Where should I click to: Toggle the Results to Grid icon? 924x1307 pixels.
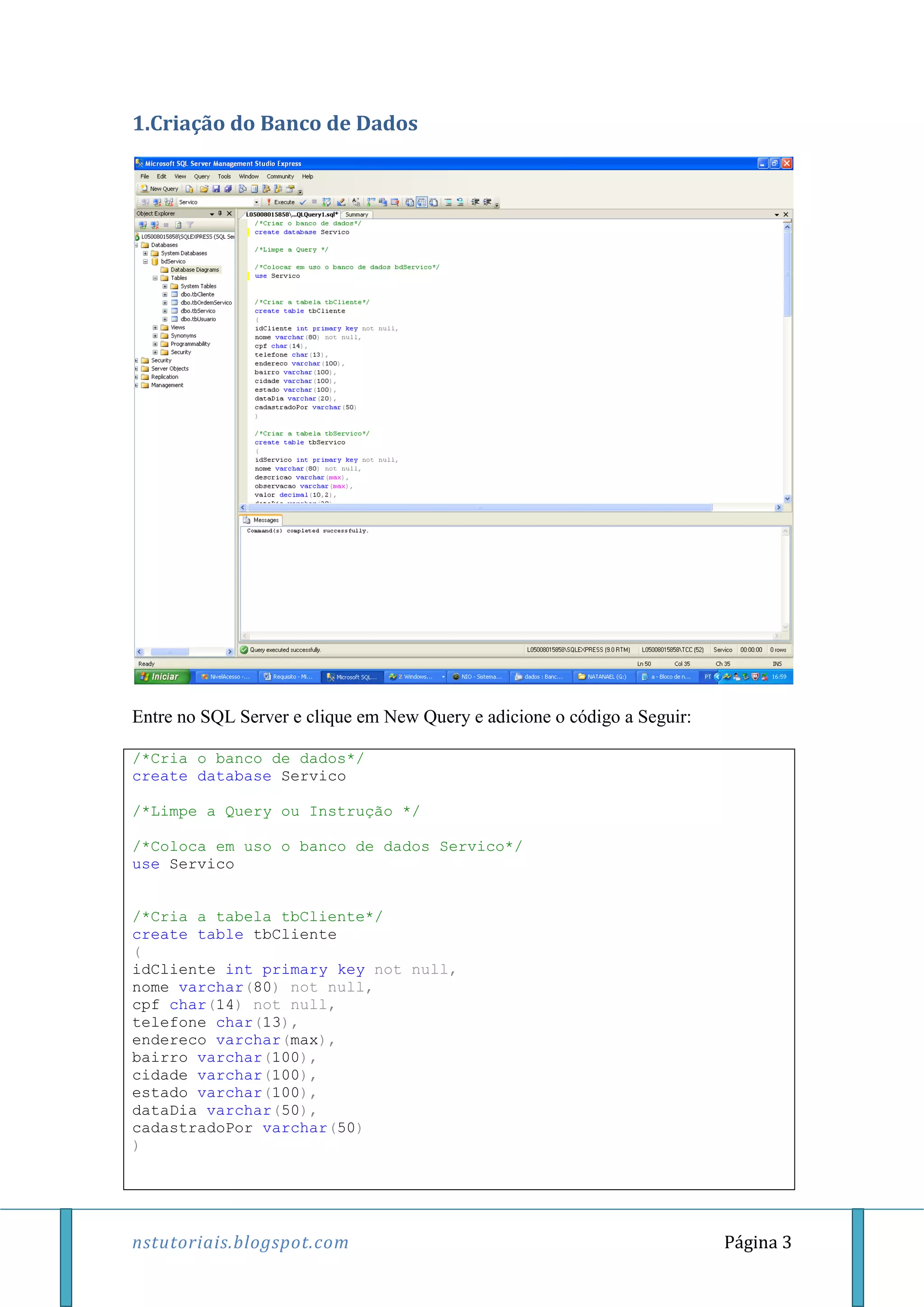pos(421,202)
